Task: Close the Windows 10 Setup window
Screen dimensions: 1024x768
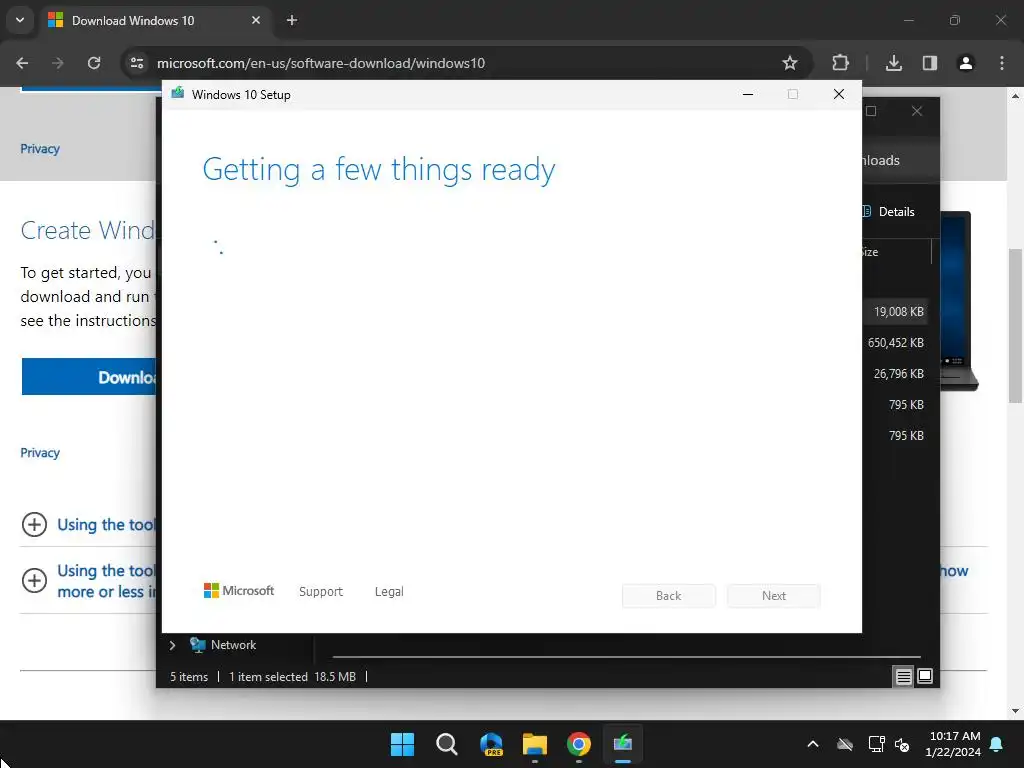Action: point(839,95)
